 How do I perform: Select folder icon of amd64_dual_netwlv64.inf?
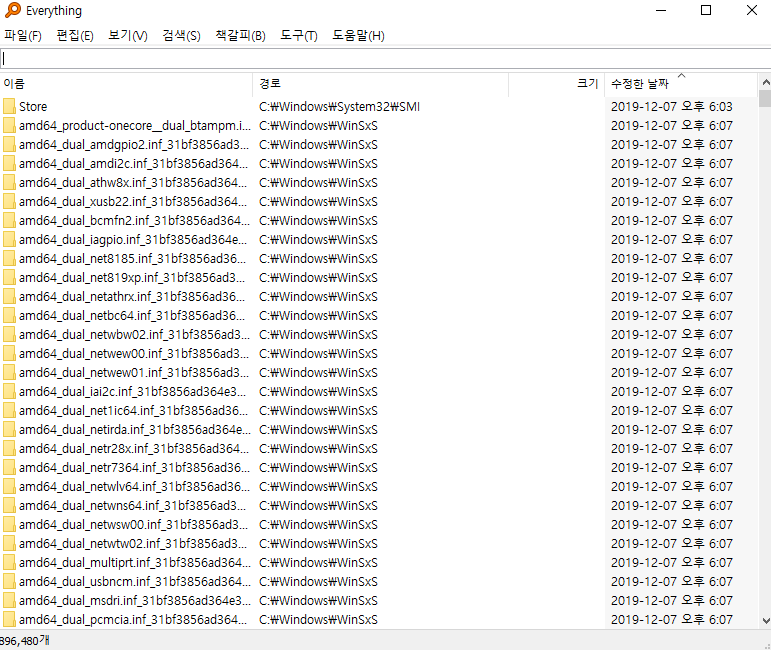9,487
